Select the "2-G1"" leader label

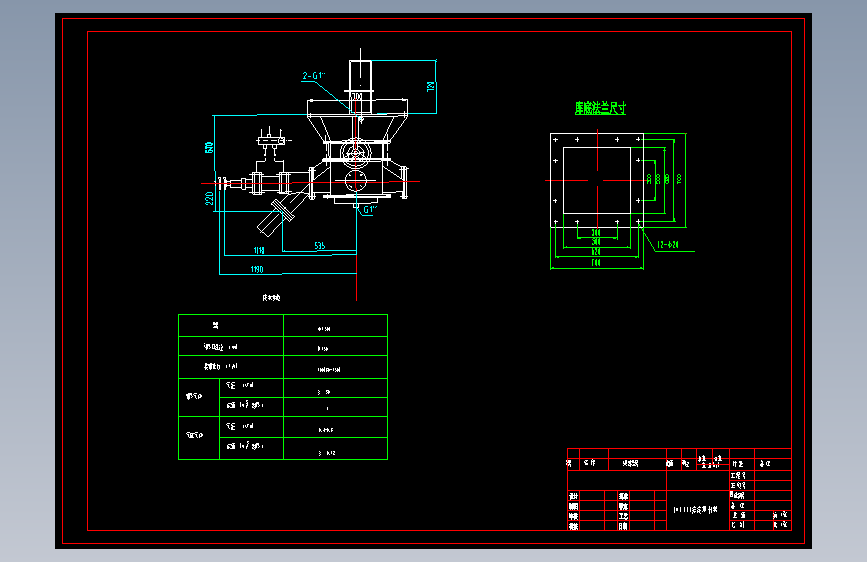pyautogui.click(x=314, y=76)
